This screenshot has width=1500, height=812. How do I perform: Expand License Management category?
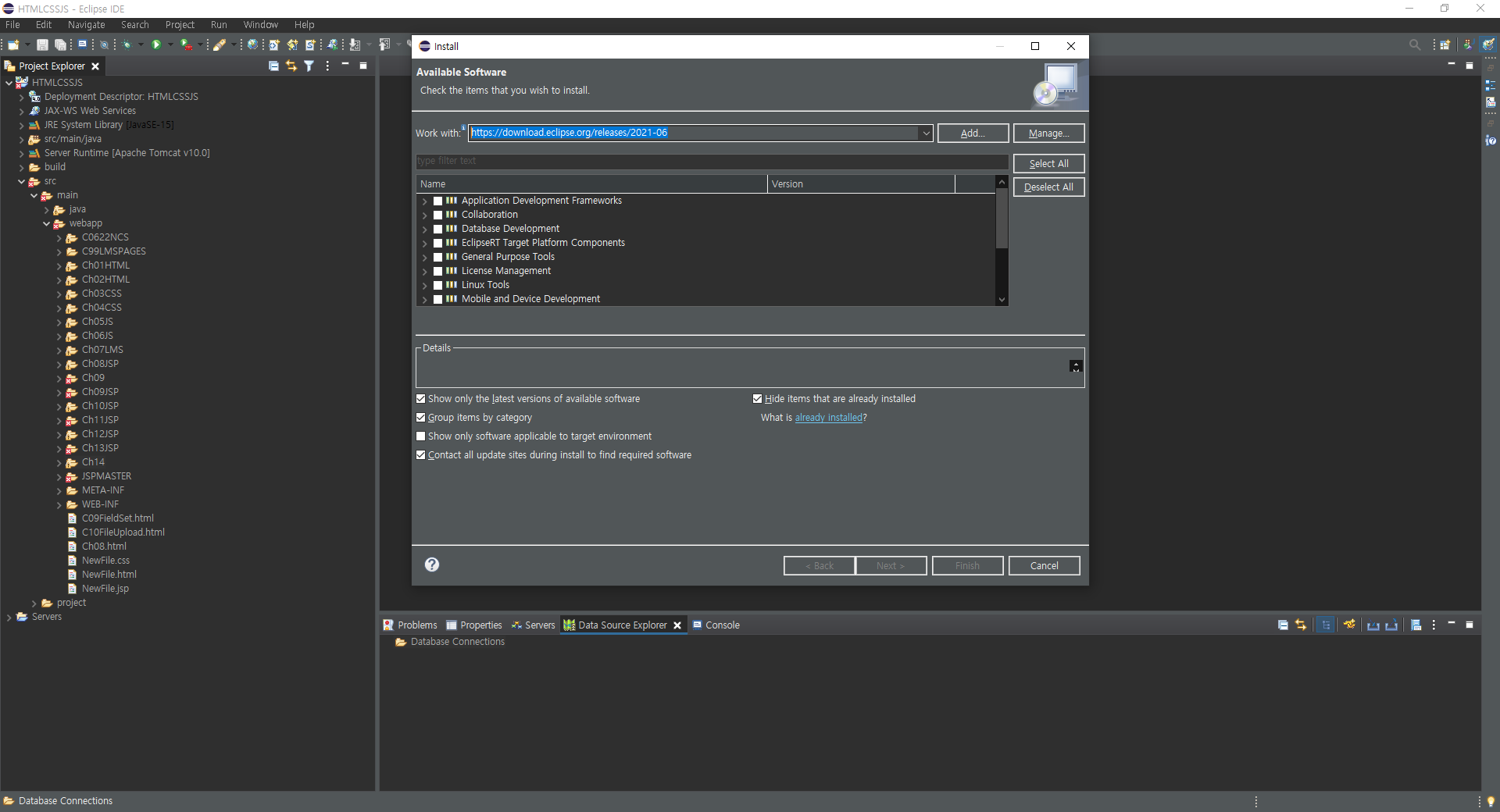pos(425,271)
